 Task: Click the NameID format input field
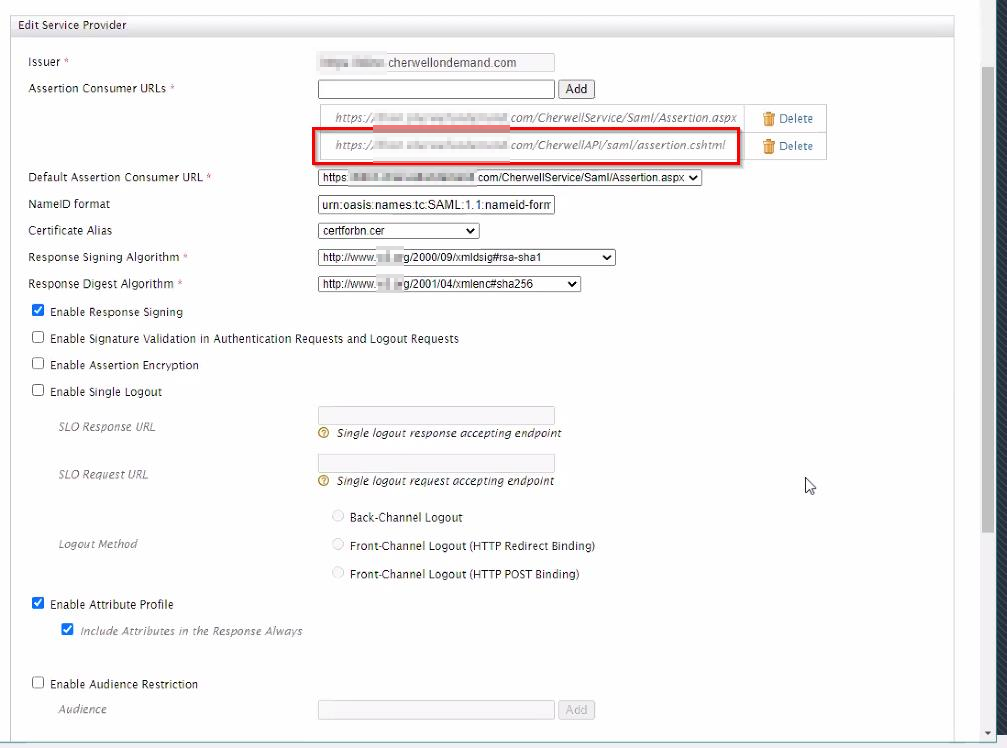(x=436, y=205)
